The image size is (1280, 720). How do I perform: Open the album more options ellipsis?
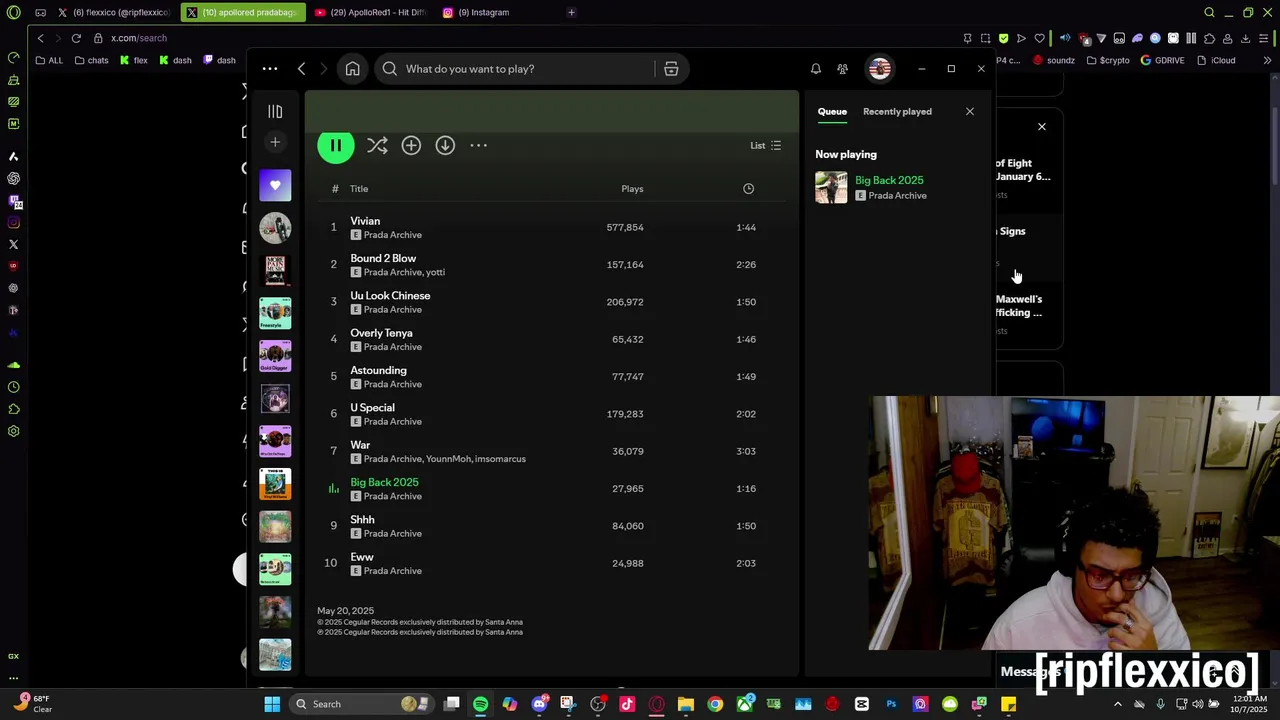click(x=479, y=146)
